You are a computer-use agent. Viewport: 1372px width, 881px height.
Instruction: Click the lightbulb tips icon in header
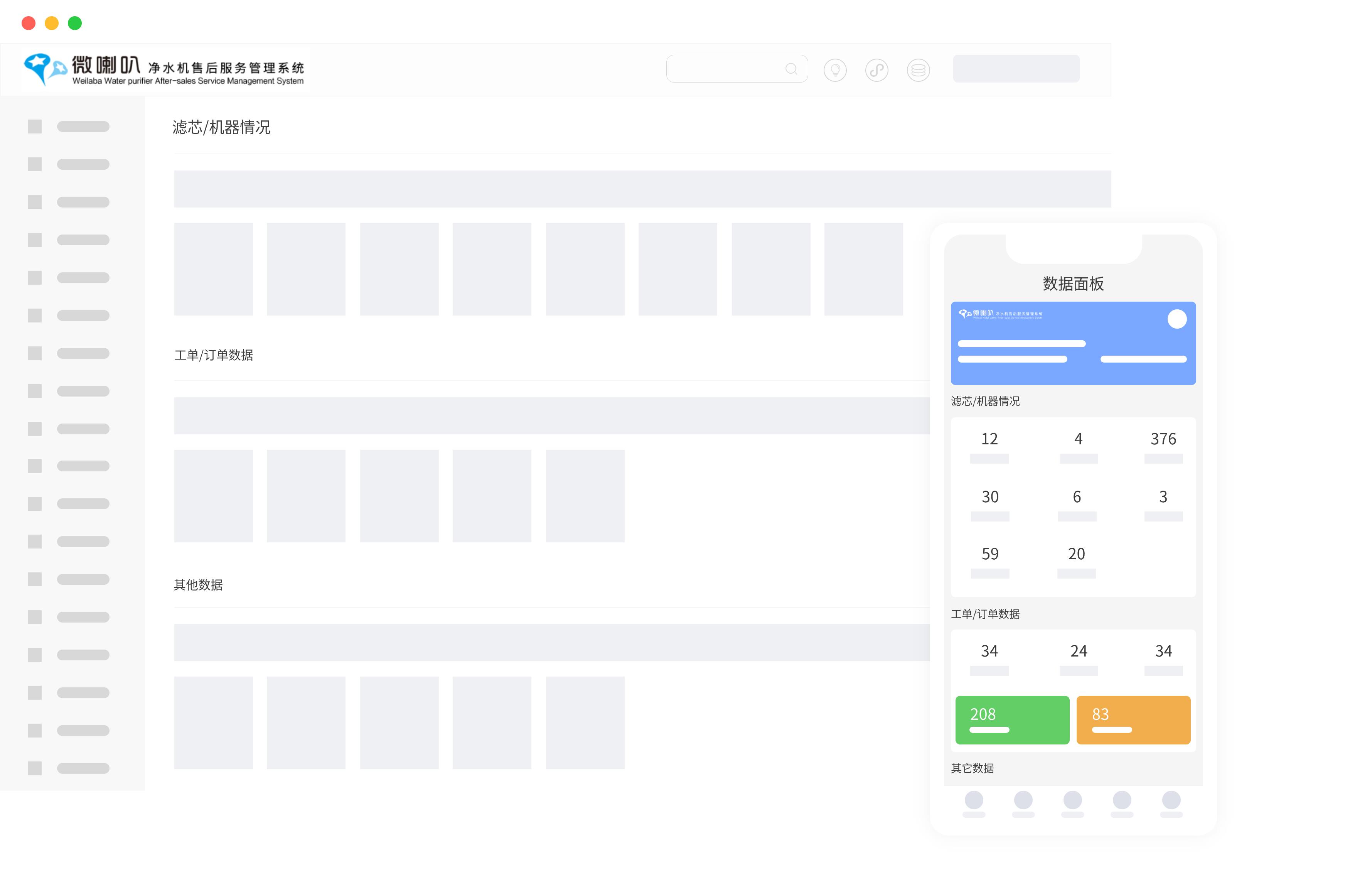[x=834, y=70]
